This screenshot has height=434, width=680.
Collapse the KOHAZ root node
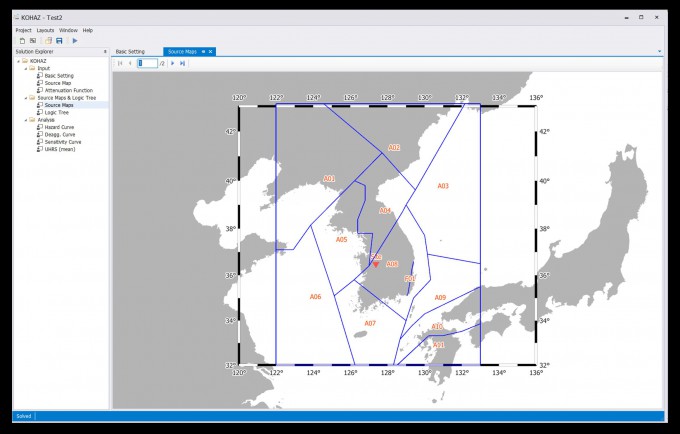[18, 60]
